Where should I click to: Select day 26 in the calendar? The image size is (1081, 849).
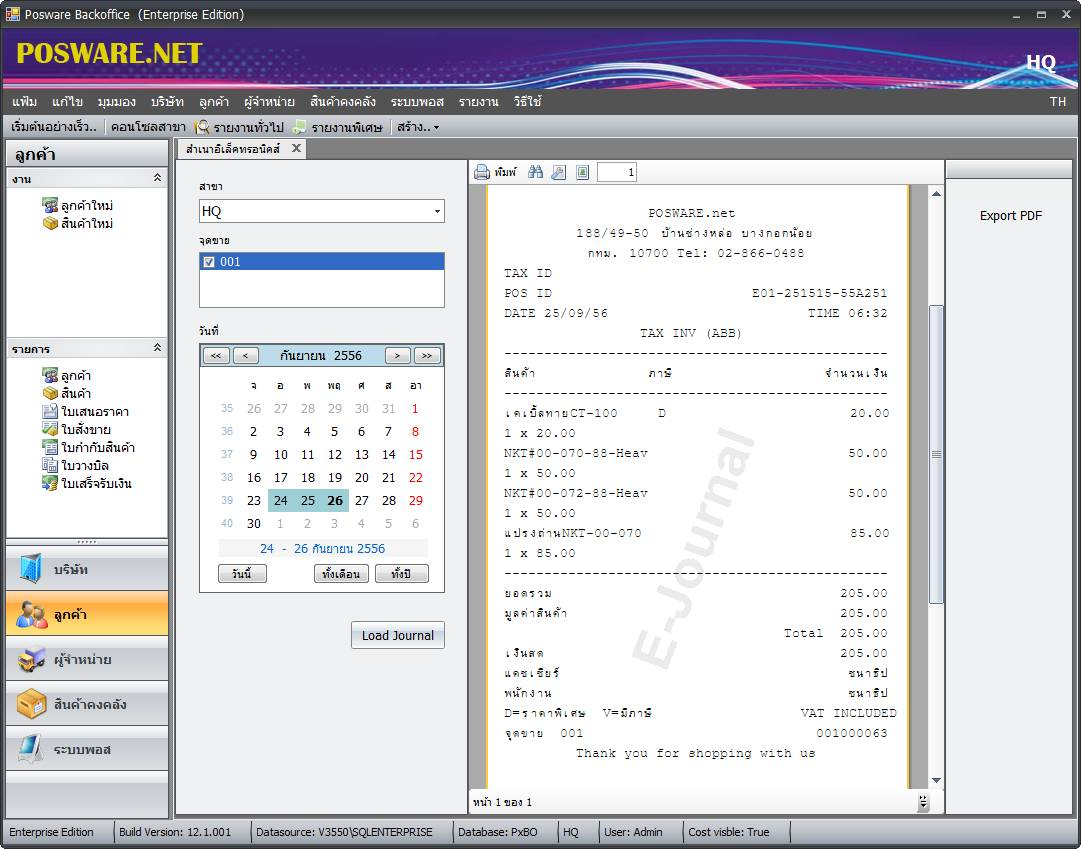pyautogui.click(x=335, y=501)
